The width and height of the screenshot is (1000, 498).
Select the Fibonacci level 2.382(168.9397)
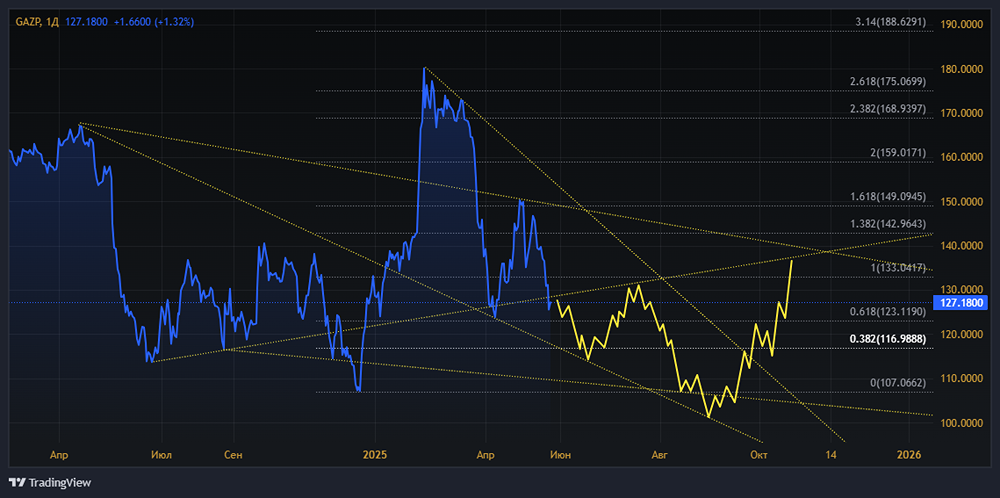(x=886, y=109)
